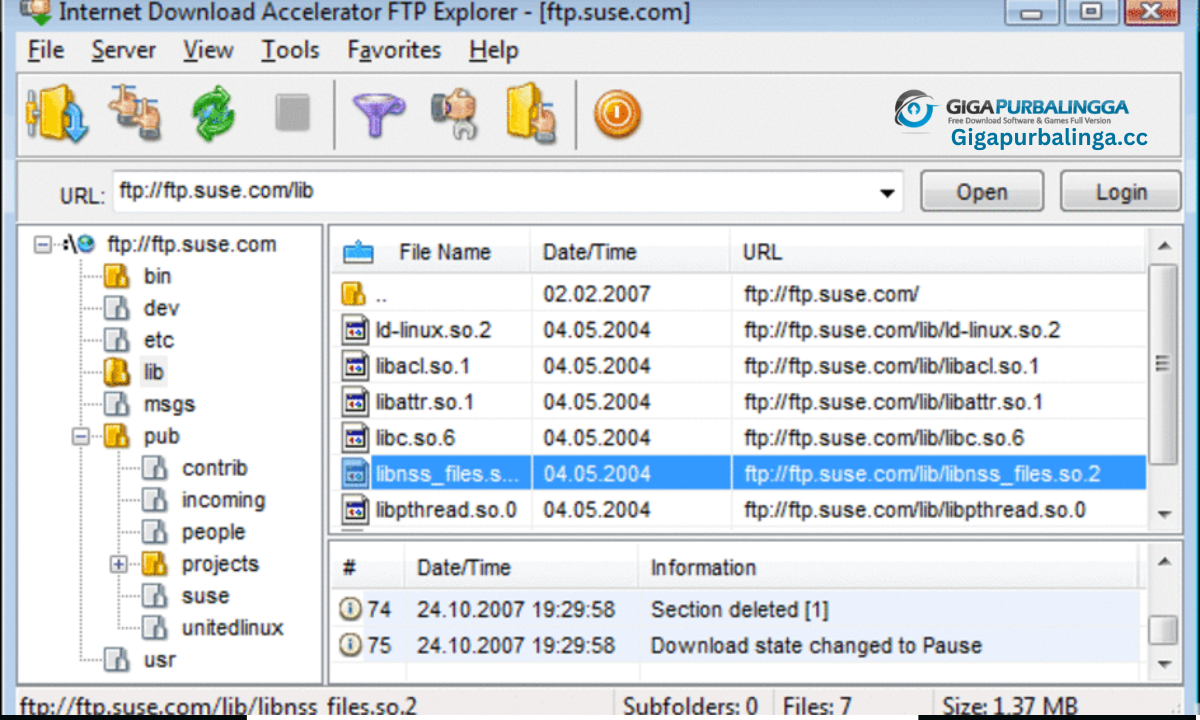This screenshot has width=1200, height=720.
Task: Click the Login button
Action: point(1121,192)
